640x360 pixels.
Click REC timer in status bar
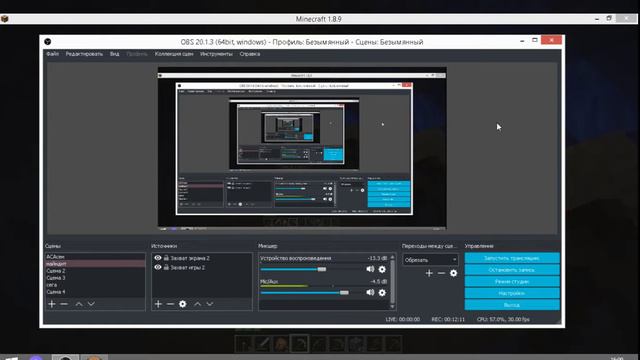point(448,319)
